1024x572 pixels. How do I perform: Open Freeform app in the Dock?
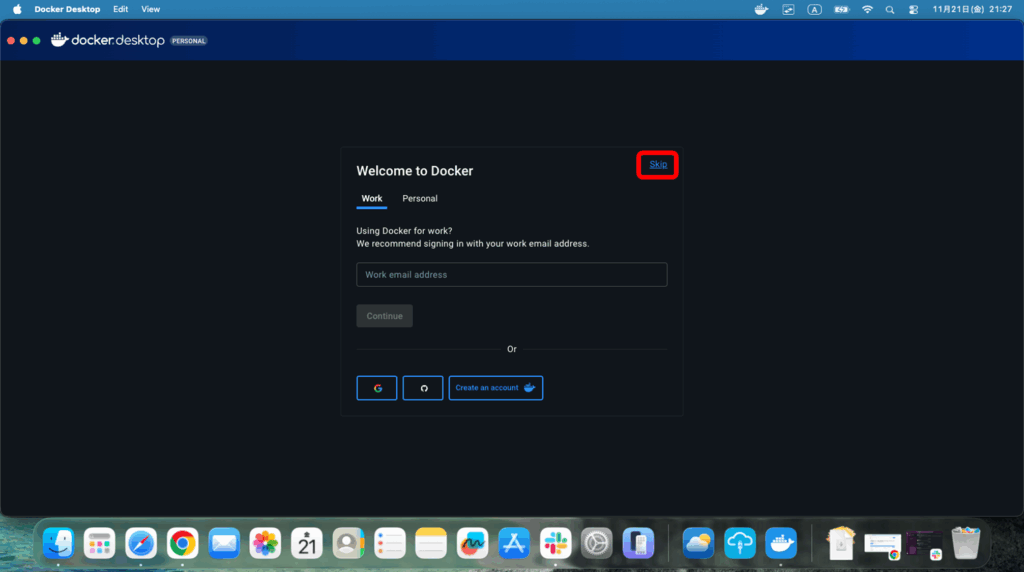point(472,543)
